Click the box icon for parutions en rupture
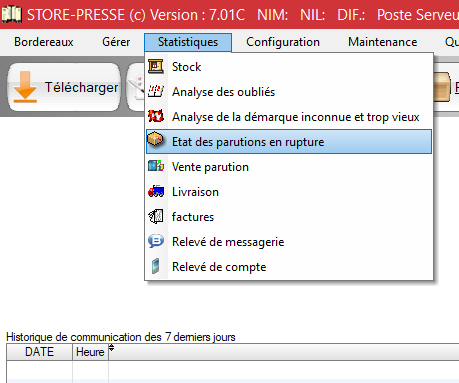 point(155,140)
